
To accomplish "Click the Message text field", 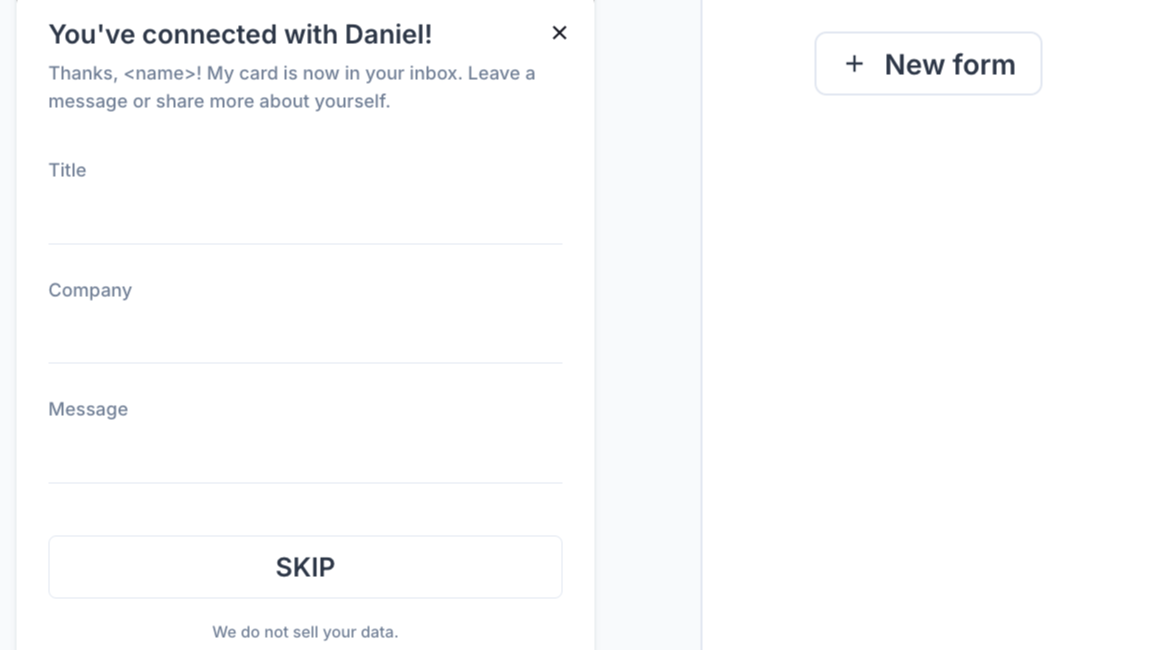I will pyautogui.click(x=305, y=458).
